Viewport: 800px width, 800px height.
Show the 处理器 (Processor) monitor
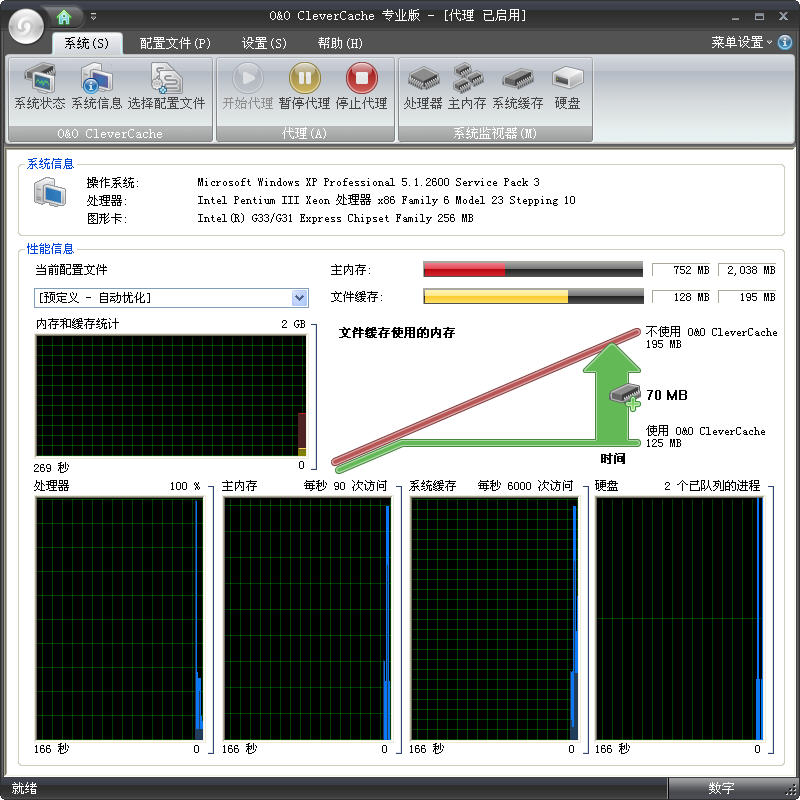(x=423, y=87)
